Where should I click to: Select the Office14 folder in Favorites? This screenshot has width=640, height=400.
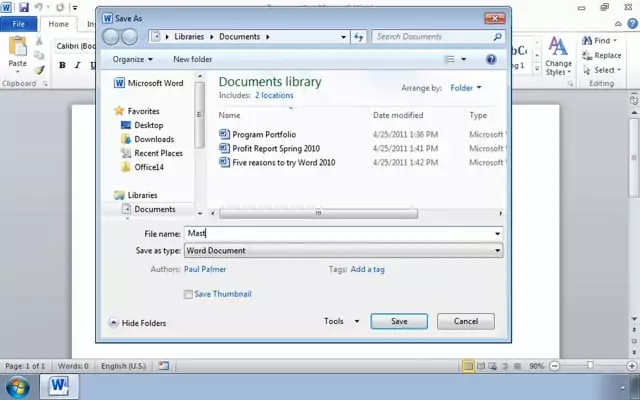click(x=149, y=167)
